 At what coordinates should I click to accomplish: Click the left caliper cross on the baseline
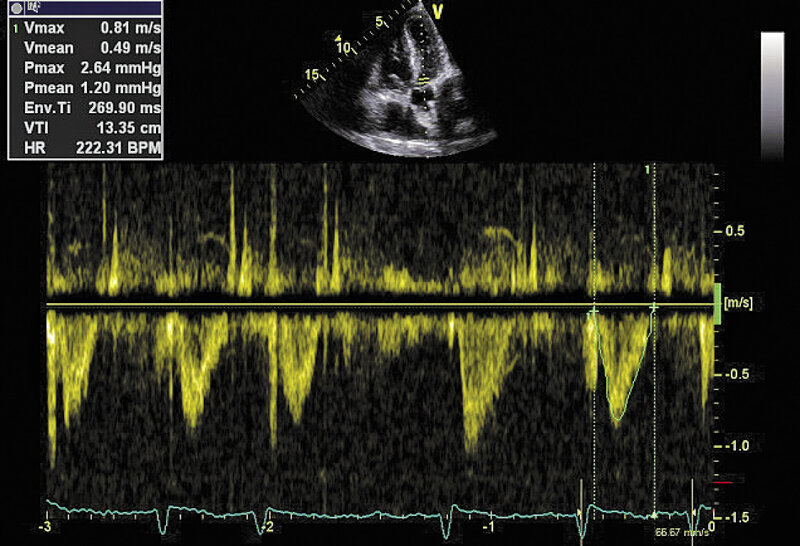[x=594, y=310]
